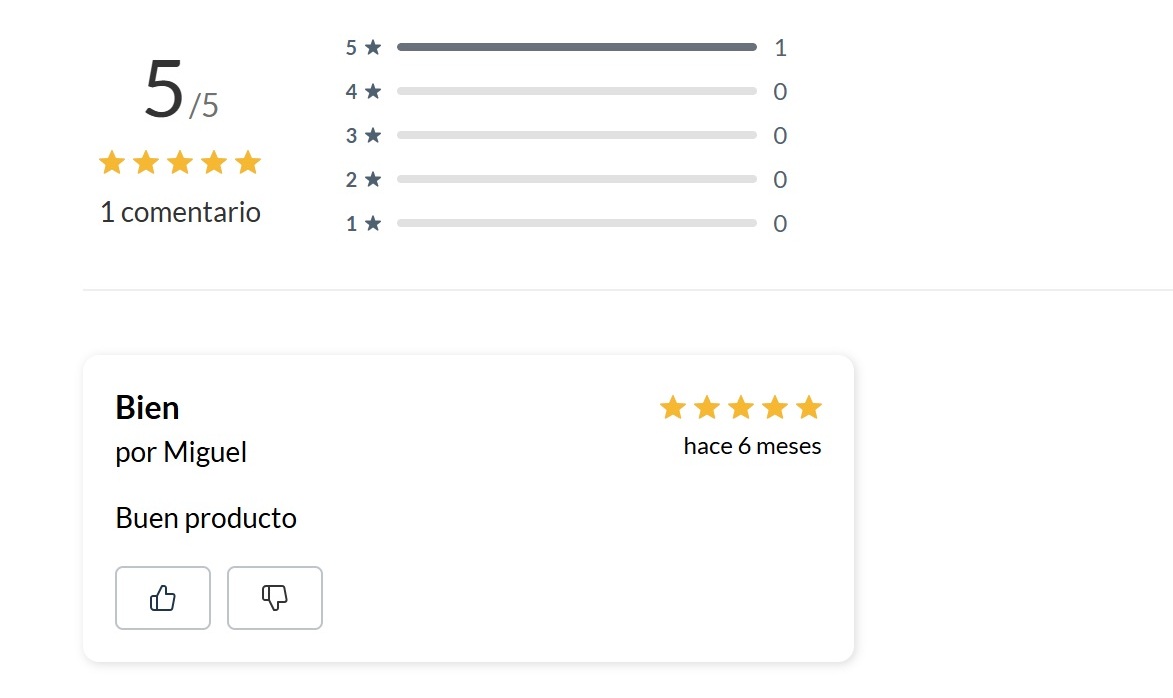The image size is (1173, 698).
Task: Click the empty bar for the 4-star rating
Action: [576, 91]
